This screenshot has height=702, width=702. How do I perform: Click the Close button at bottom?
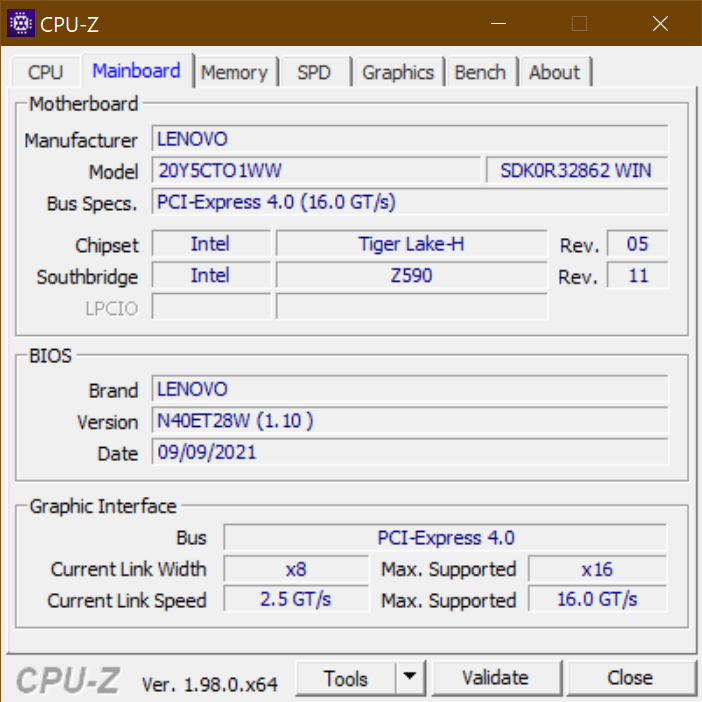pos(630,678)
